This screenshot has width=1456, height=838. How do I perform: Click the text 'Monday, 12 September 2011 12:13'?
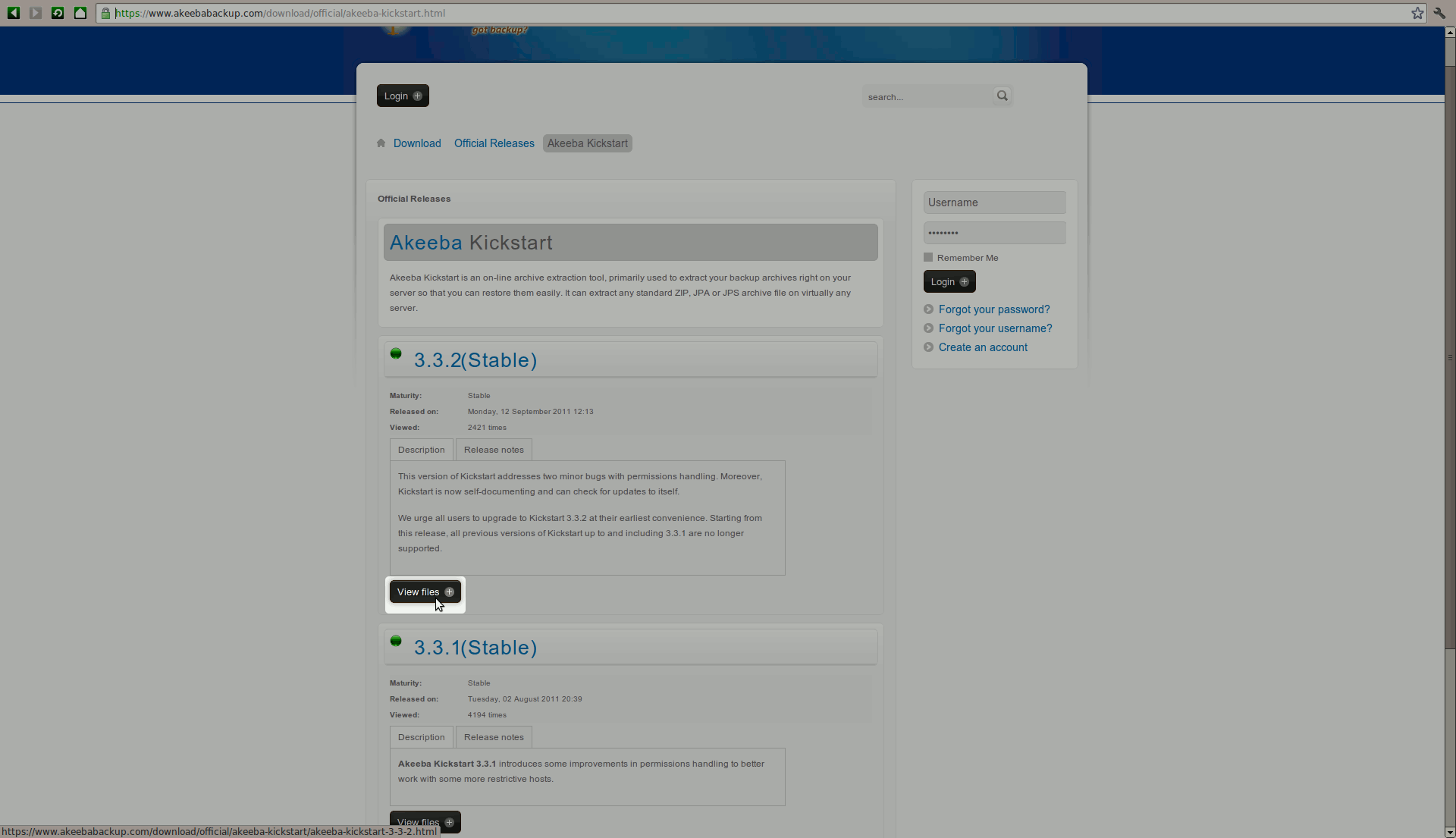pos(530,412)
